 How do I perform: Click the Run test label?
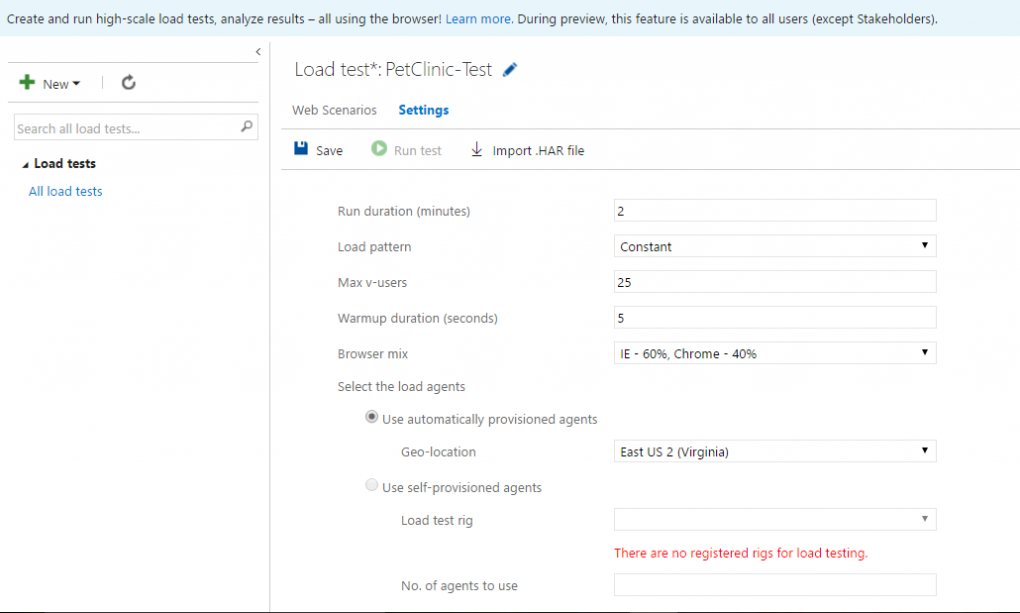(x=418, y=150)
